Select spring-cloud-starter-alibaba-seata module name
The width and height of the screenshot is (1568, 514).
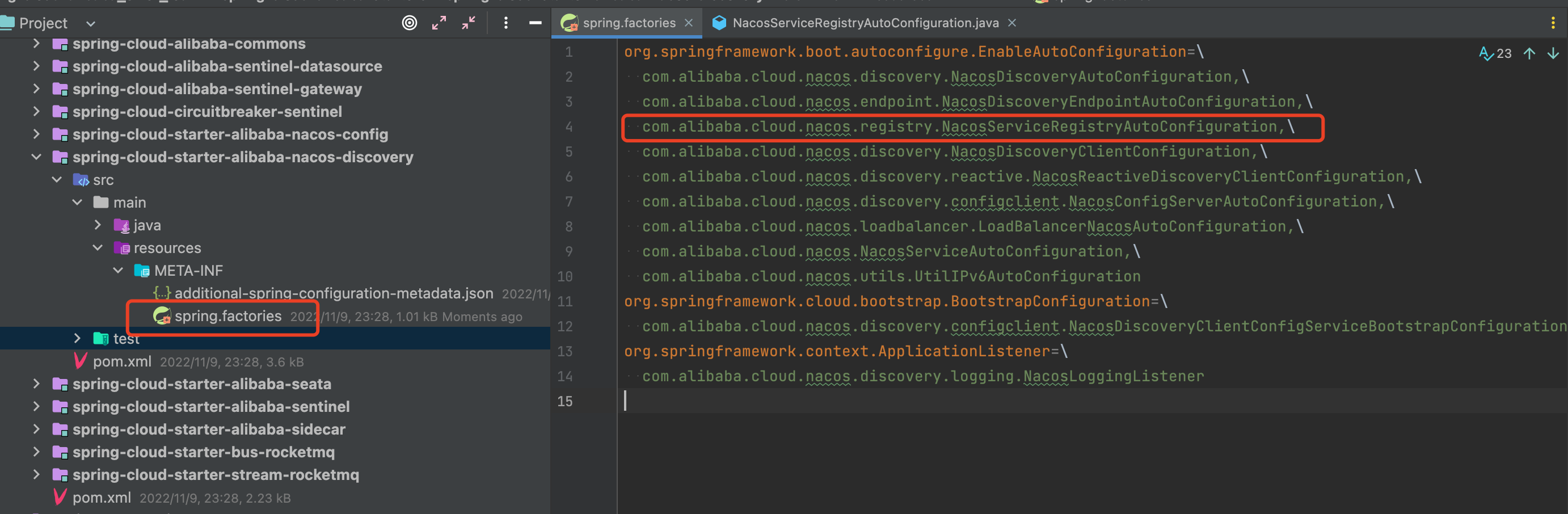pyautogui.click(x=202, y=384)
